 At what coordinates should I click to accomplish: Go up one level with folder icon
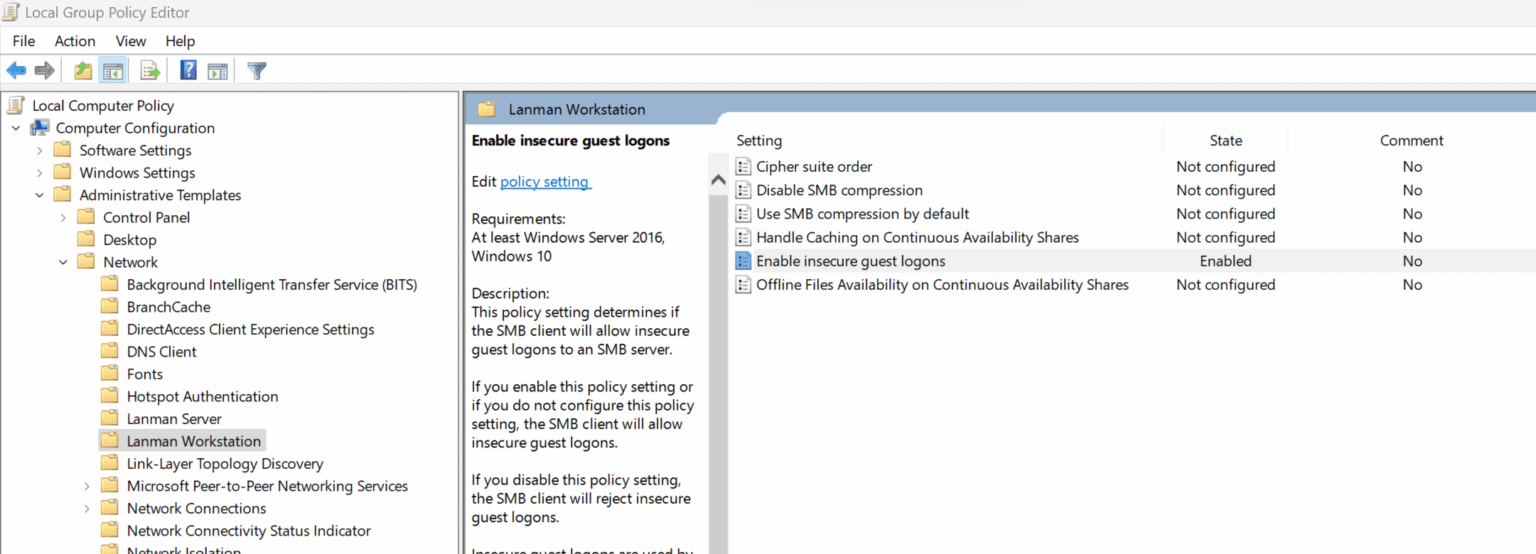tap(83, 71)
